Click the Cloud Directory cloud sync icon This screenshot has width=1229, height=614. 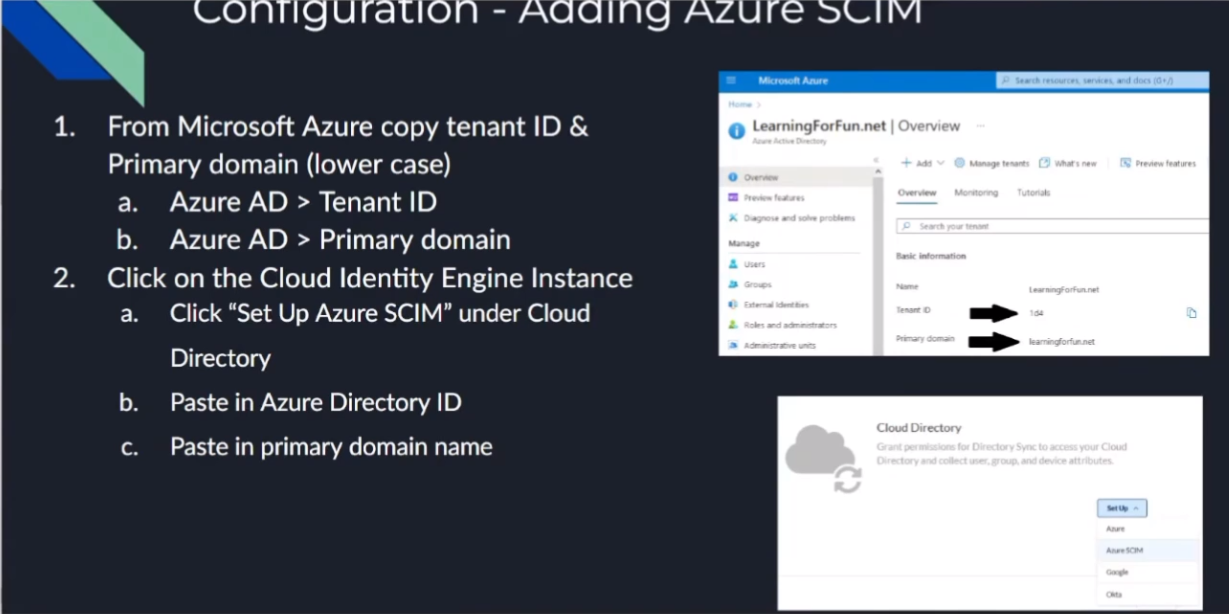[823, 459]
